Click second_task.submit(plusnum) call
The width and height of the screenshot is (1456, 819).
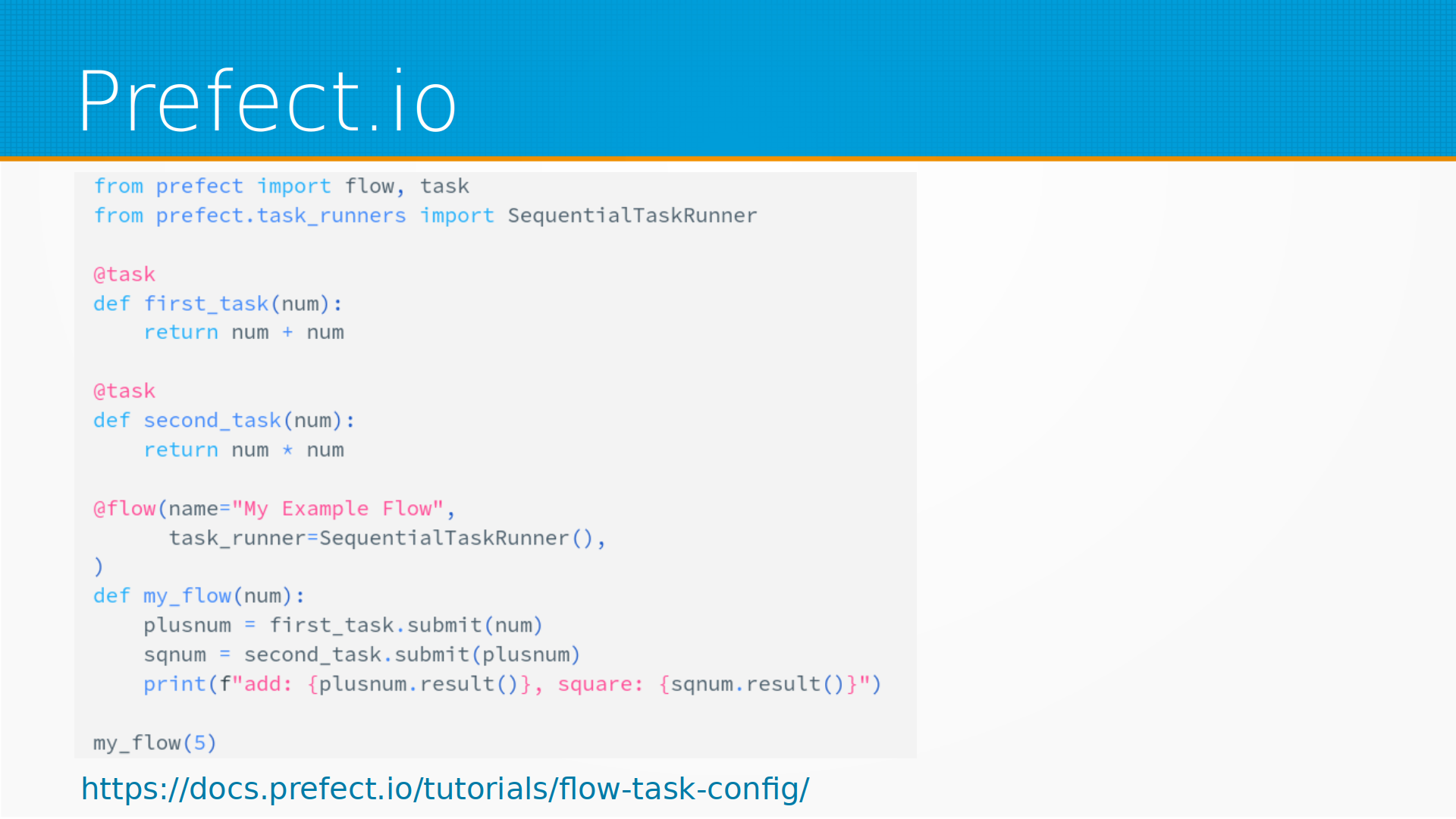point(412,655)
